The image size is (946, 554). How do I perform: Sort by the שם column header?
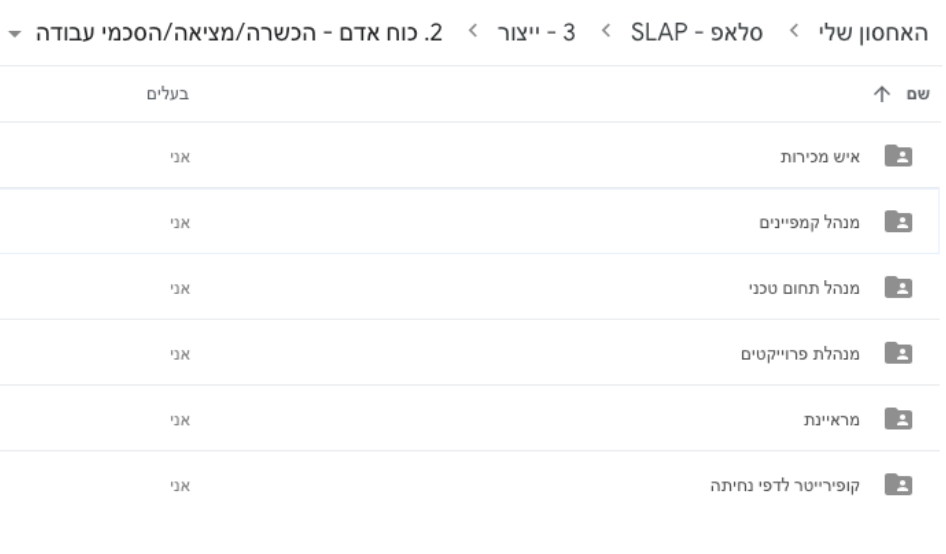pyautogui.click(x=918, y=94)
